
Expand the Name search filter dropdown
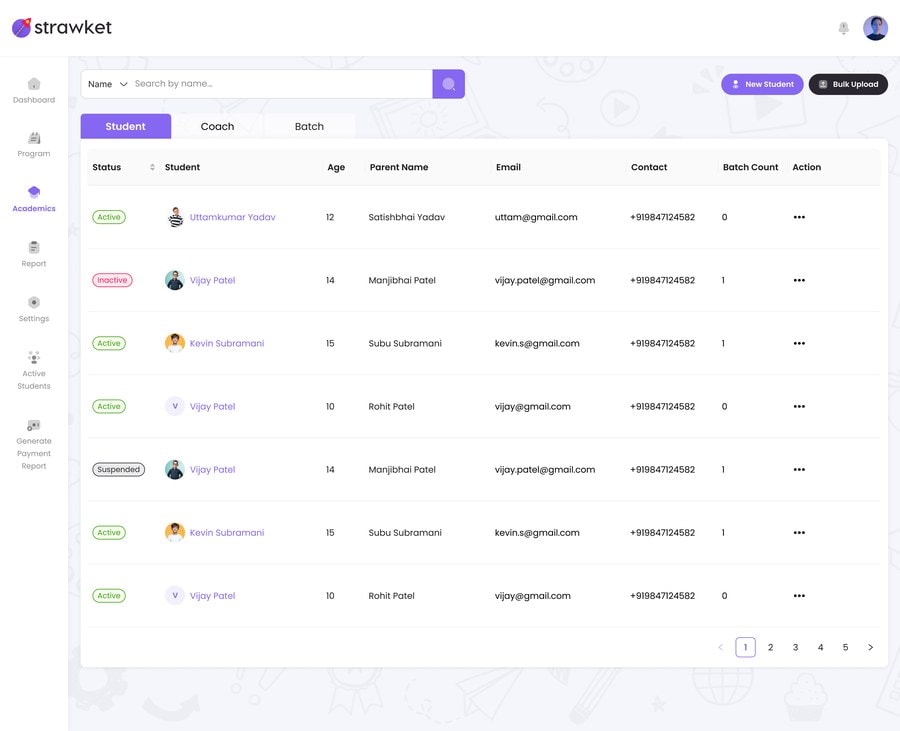pyautogui.click(x=108, y=84)
